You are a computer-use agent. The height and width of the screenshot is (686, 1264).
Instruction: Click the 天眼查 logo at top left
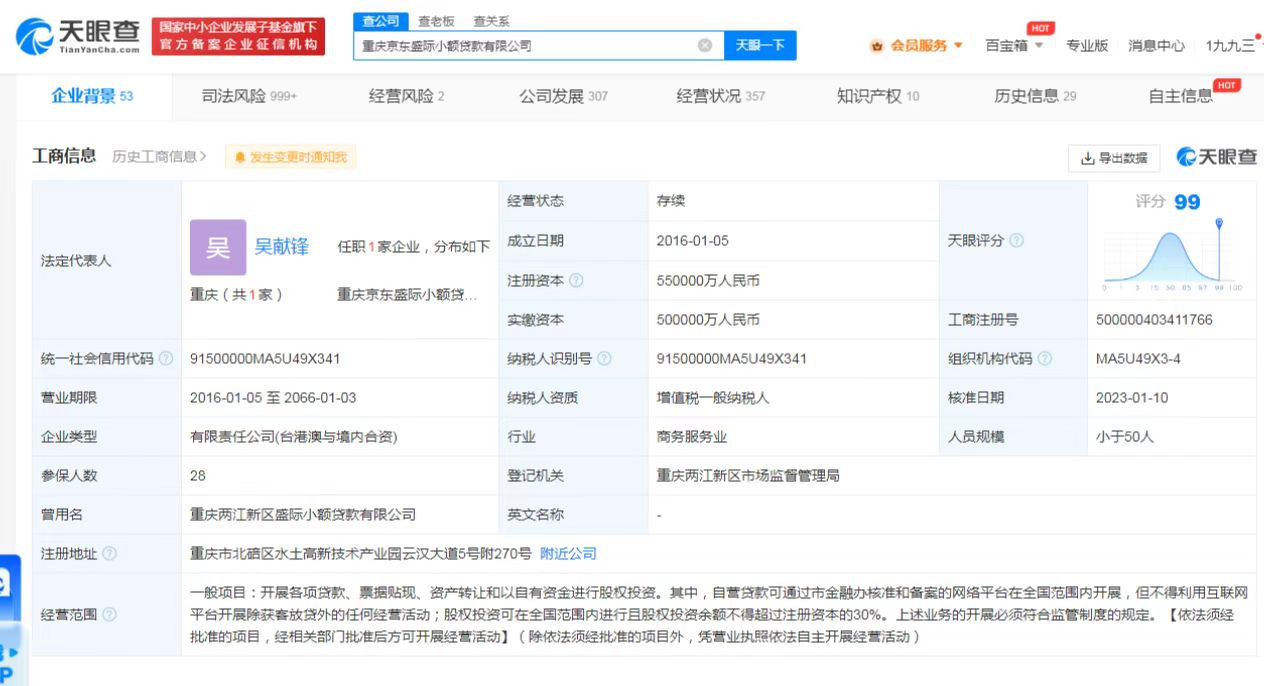pyautogui.click(x=78, y=37)
